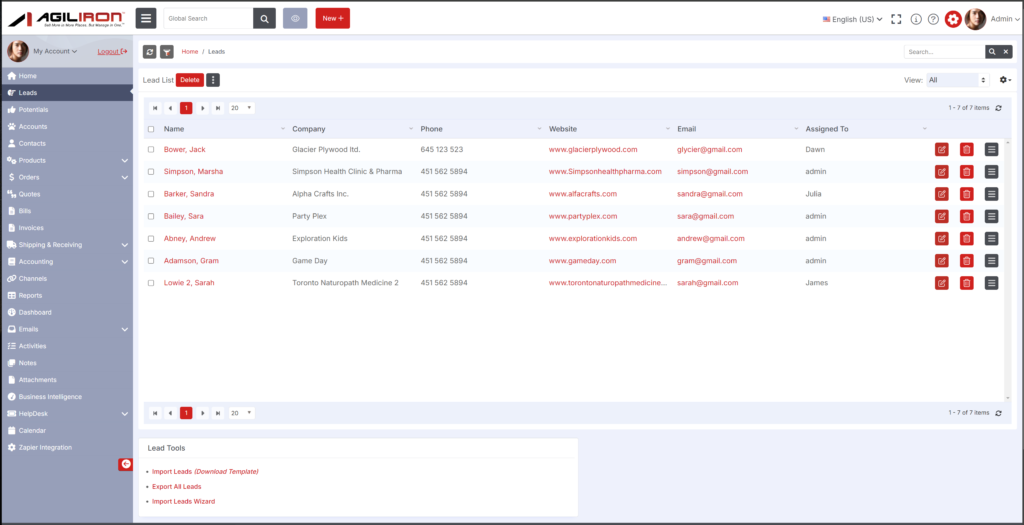Open the Company column menu arrow
1024x525 pixels.
[411, 129]
